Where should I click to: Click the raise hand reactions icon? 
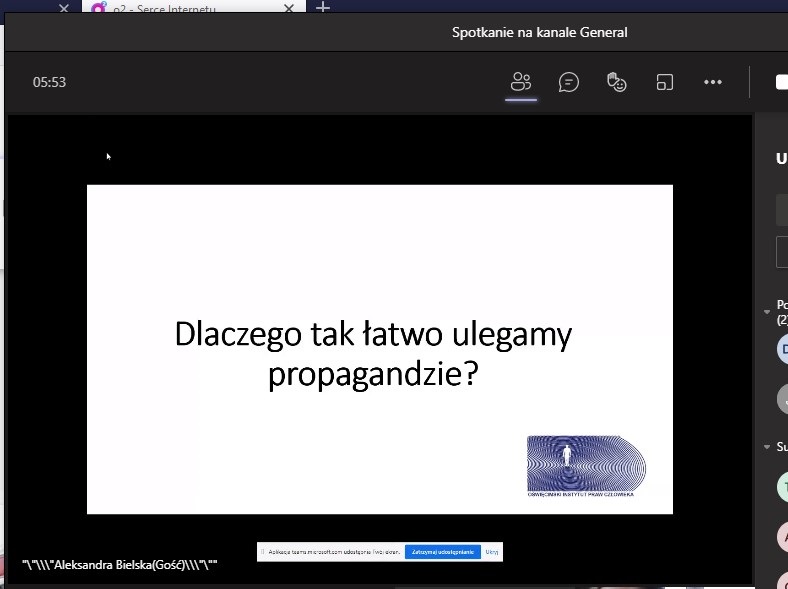pos(617,83)
